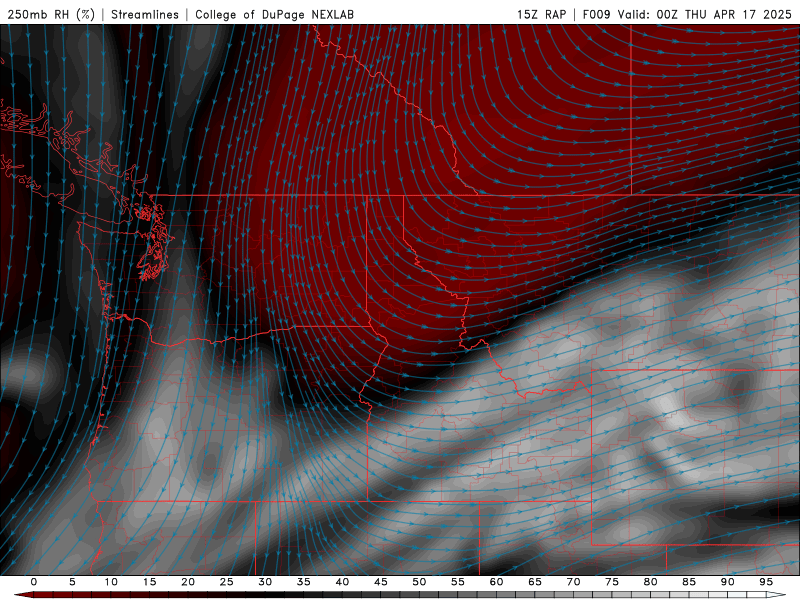Click the "65" colorbar scale label
The height and width of the screenshot is (600, 800).
535,582
